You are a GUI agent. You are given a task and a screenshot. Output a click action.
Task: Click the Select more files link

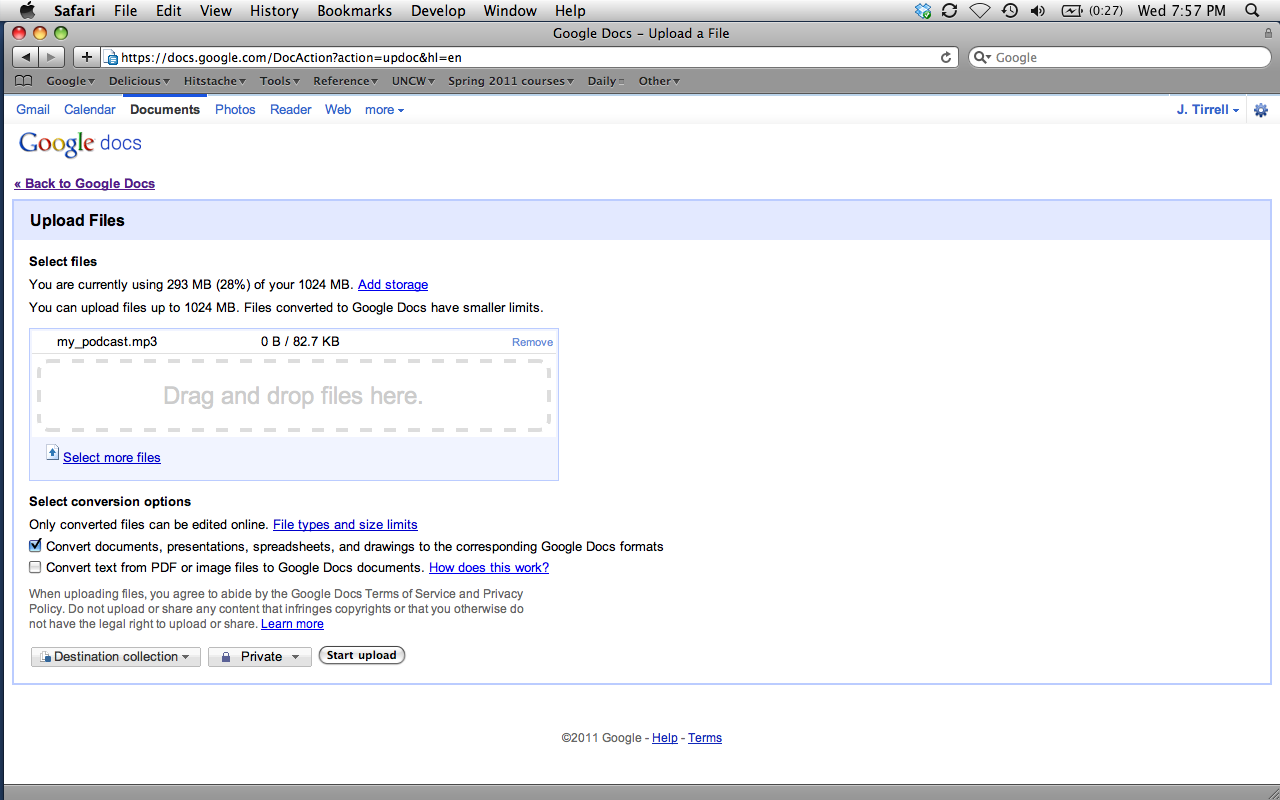click(x=112, y=457)
